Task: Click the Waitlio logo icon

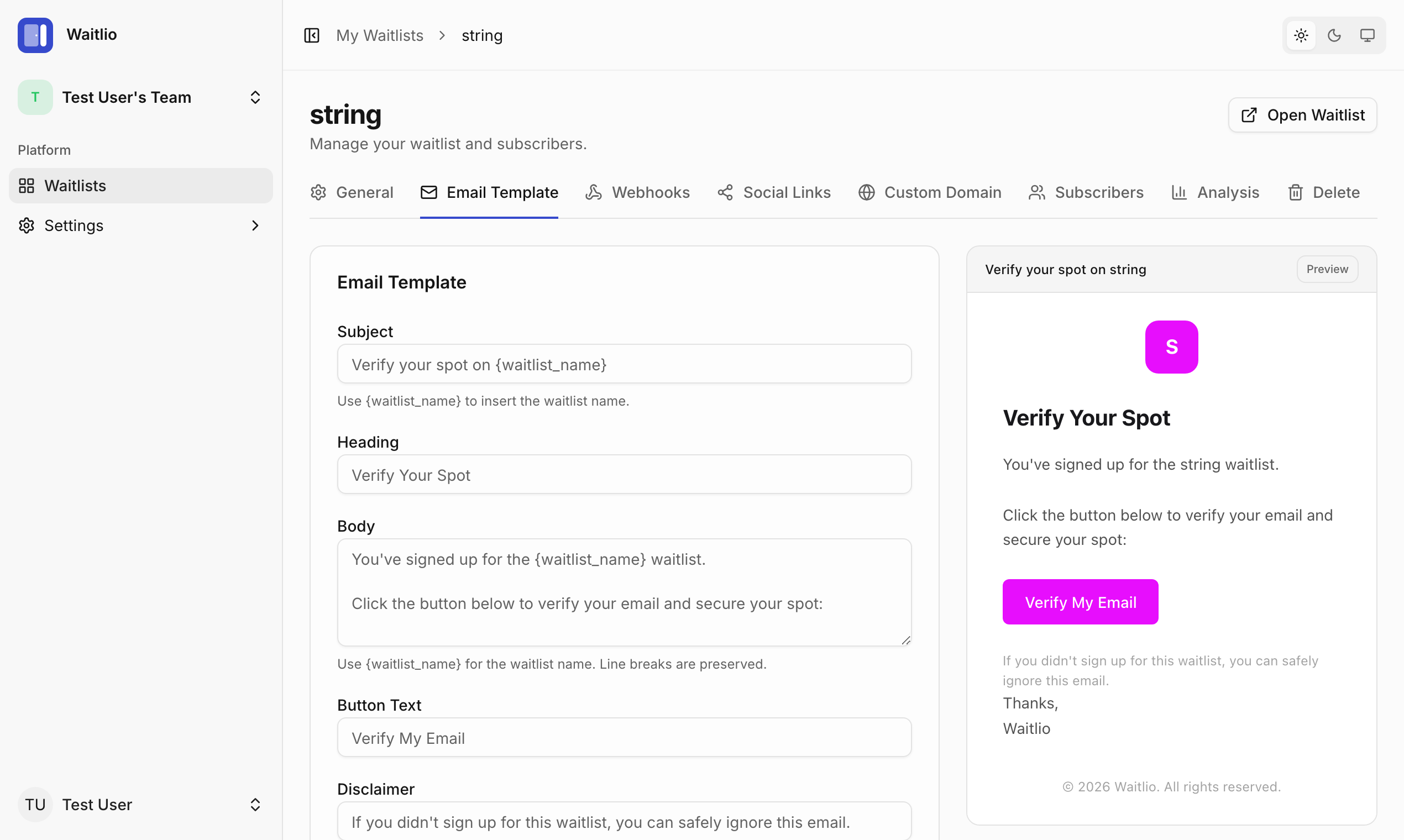Action: tap(35, 35)
